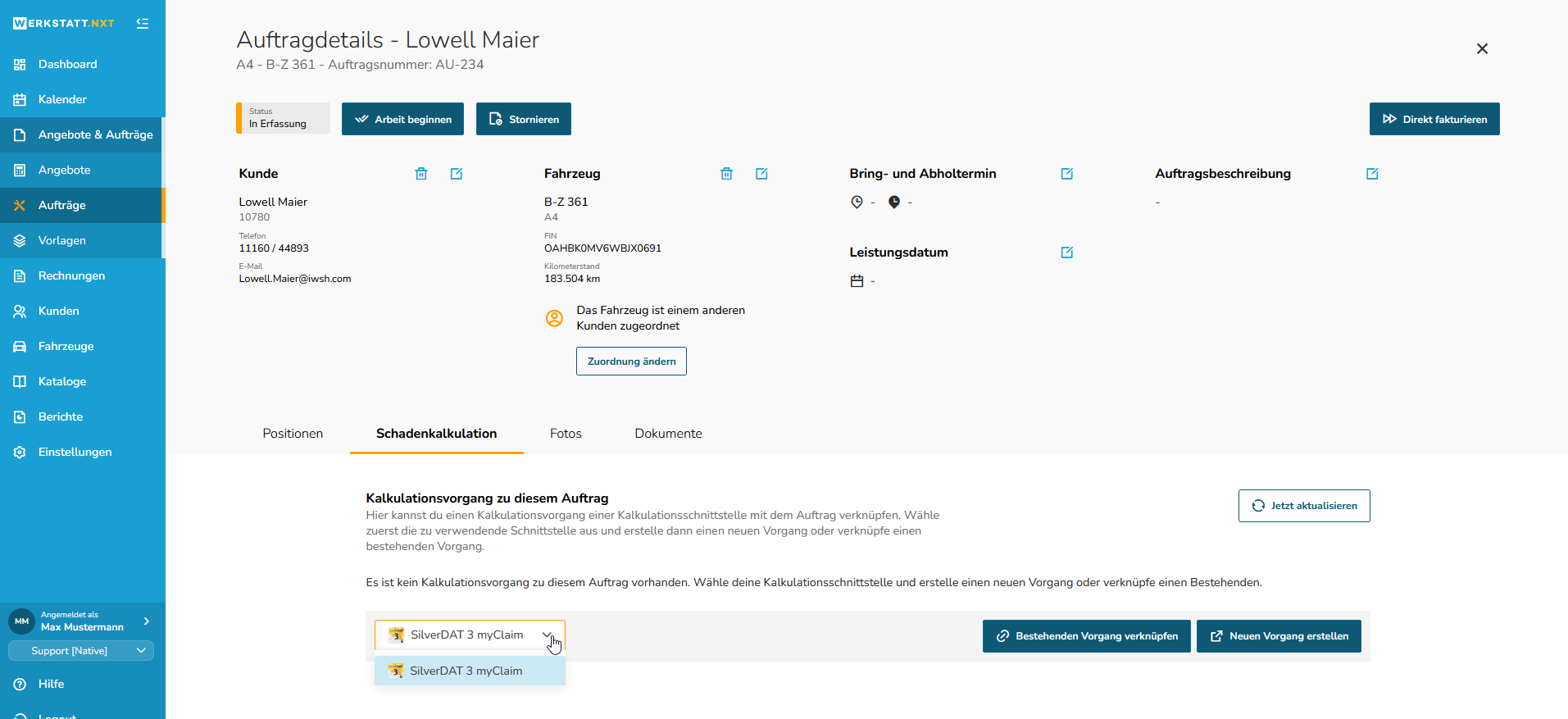Click Neuen Vorgang erstellen
This screenshot has width=1568, height=719.
coord(1279,636)
